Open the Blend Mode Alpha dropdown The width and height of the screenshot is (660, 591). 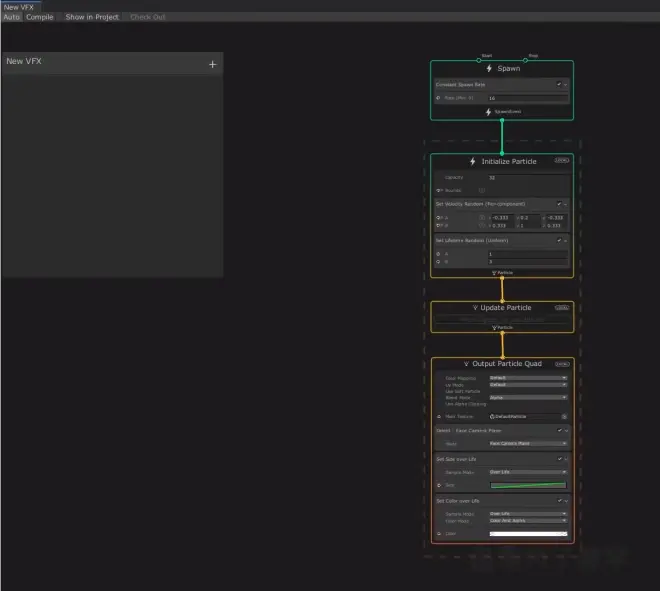click(528, 397)
